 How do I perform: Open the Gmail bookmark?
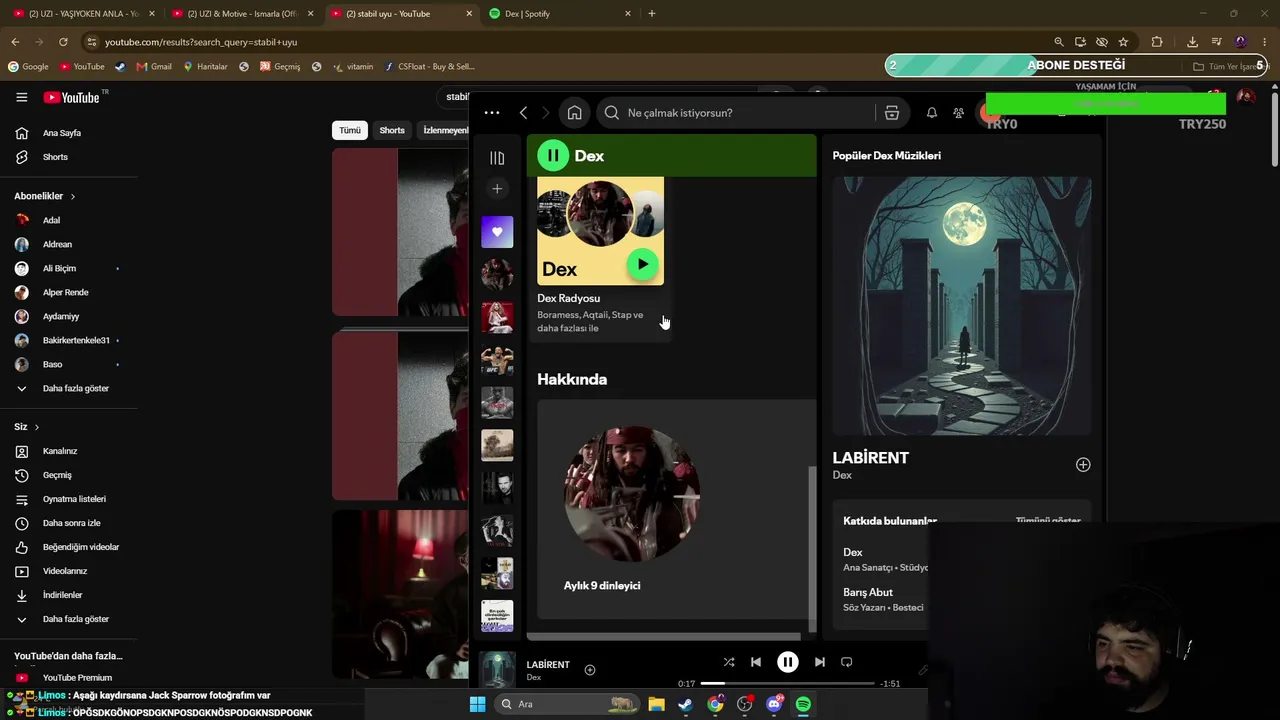(154, 67)
